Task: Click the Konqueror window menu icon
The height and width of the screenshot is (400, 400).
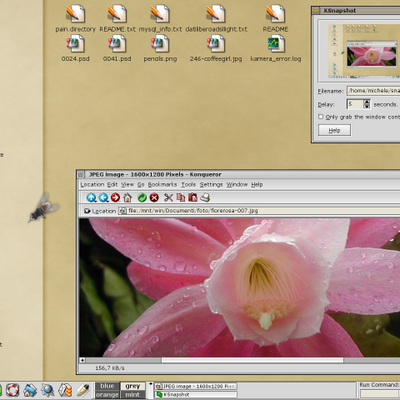Action: (x=81, y=174)
